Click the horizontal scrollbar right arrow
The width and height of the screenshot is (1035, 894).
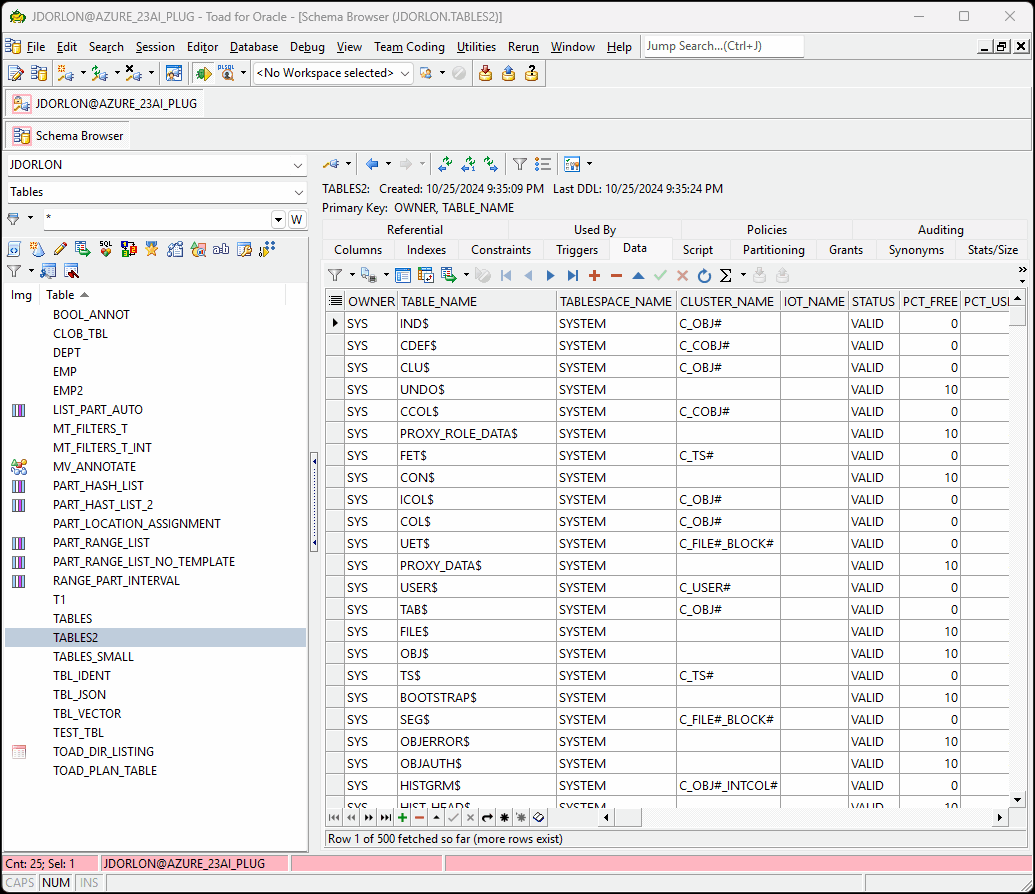click(x=1000, y=817)
